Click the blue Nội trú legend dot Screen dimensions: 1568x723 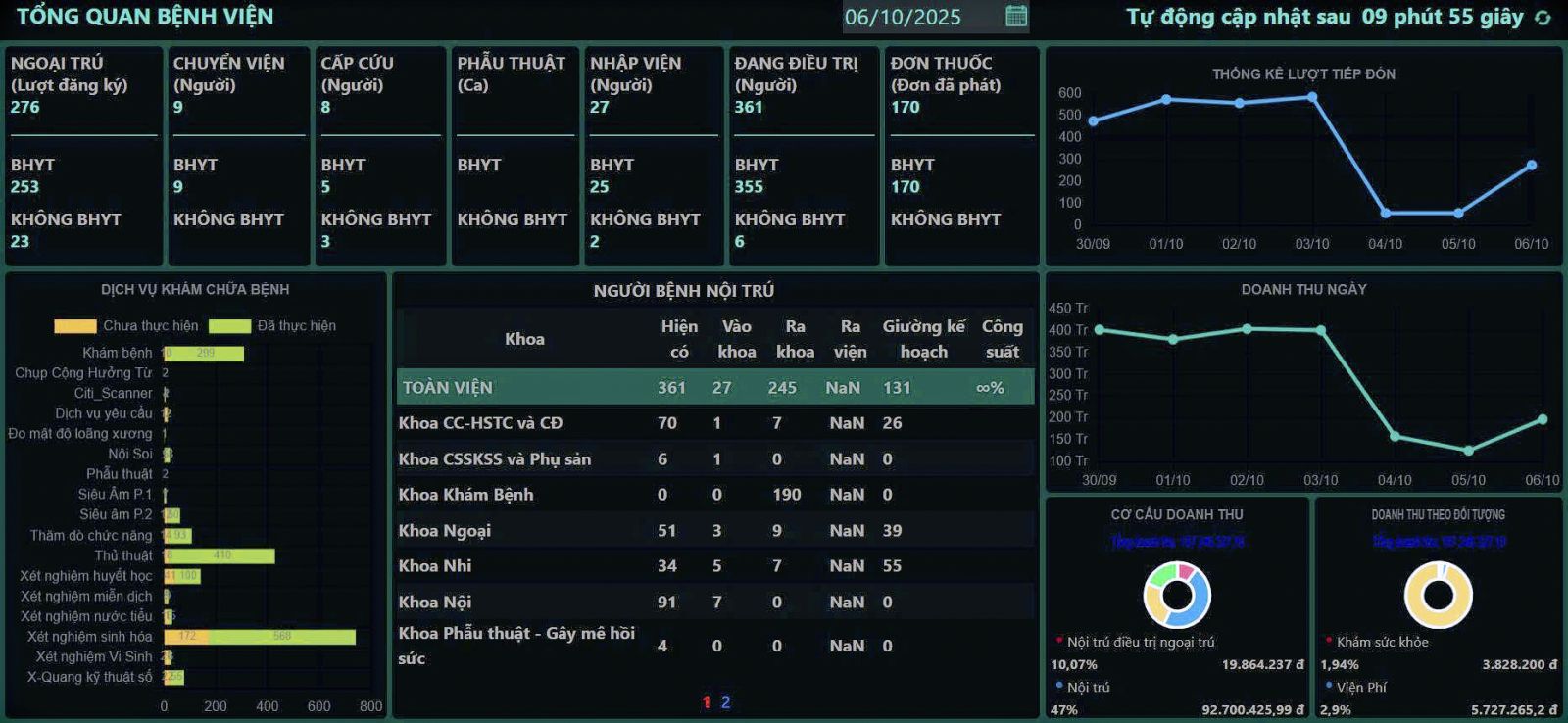[1059, 686]
